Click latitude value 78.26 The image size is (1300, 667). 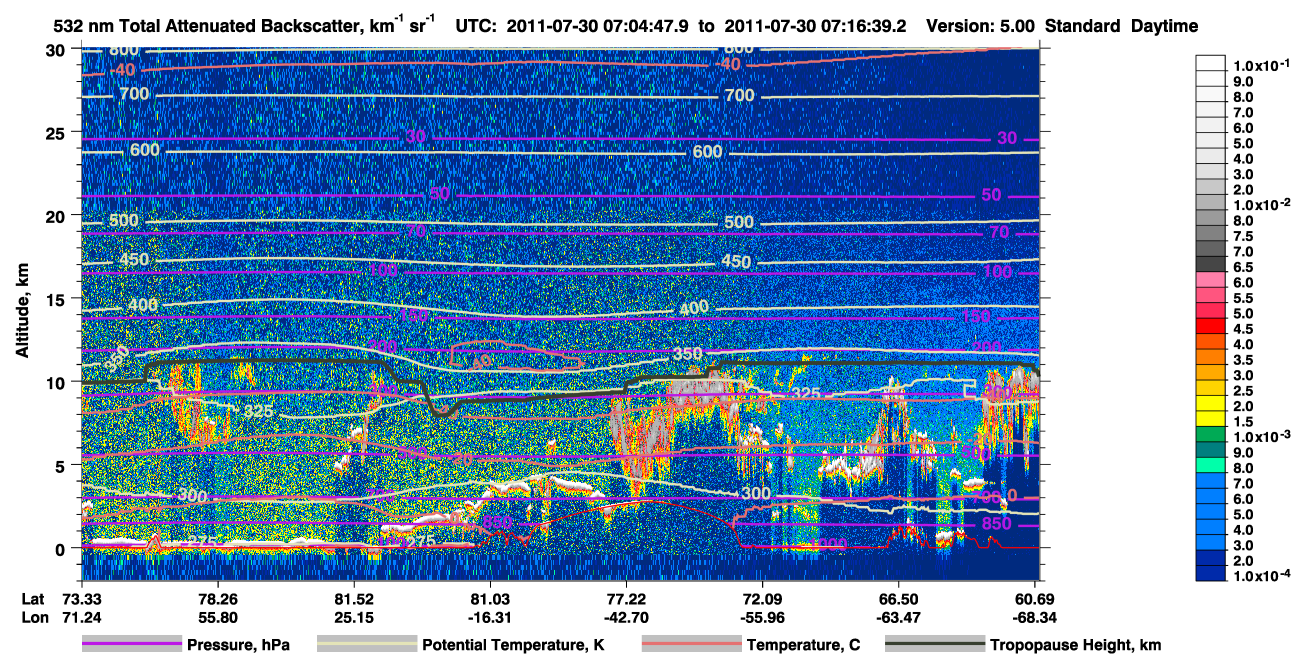click(x=218, y=598)
